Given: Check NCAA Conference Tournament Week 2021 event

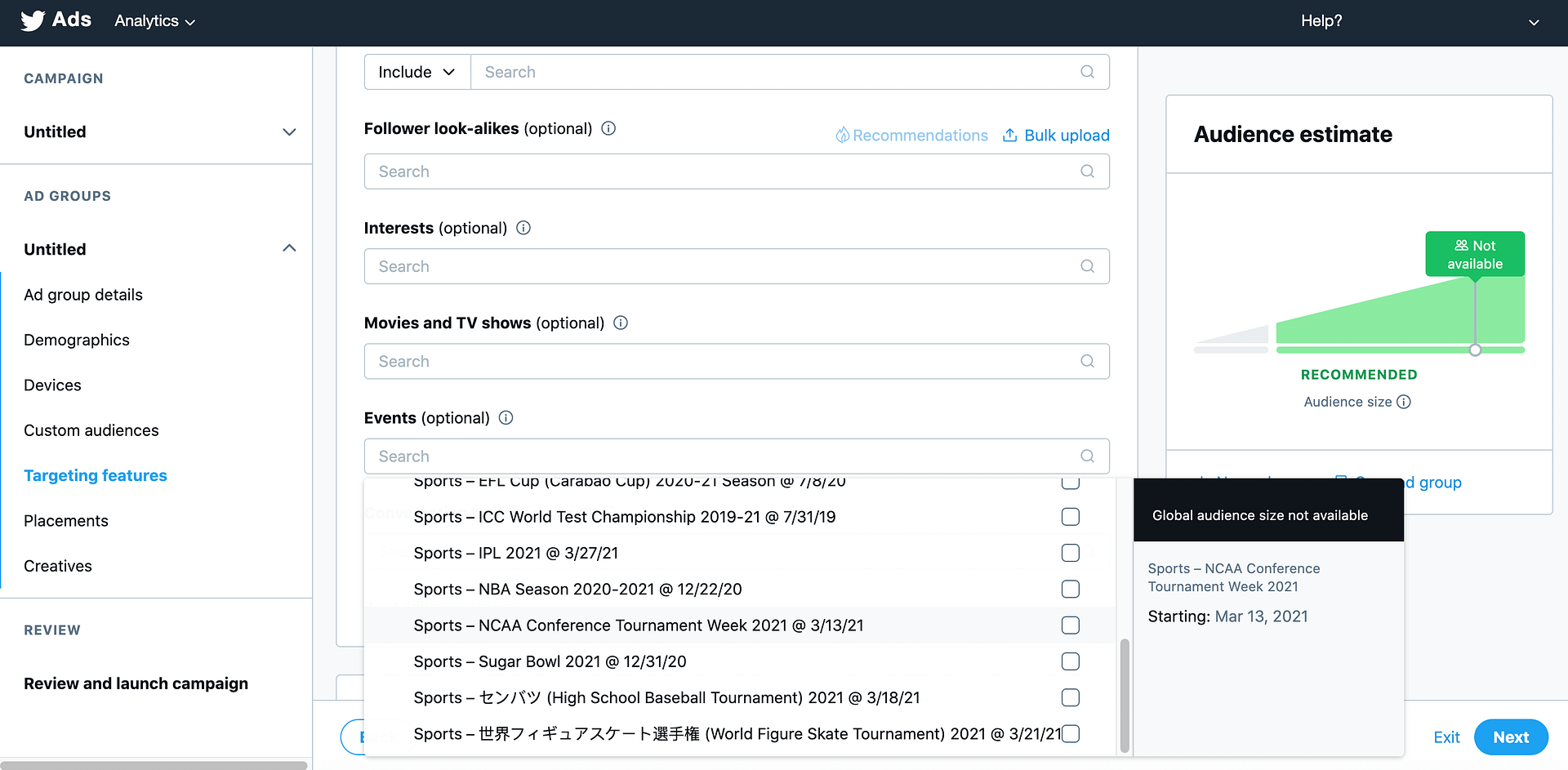Looking at the screenshot, I should point(1071,625).
